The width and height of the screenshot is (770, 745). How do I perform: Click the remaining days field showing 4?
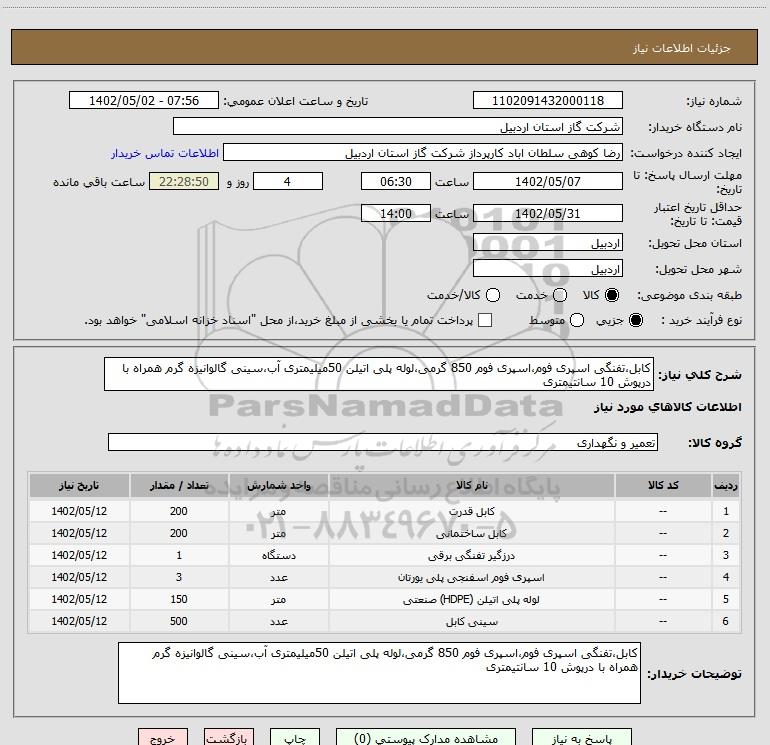(x=288, y=182)
